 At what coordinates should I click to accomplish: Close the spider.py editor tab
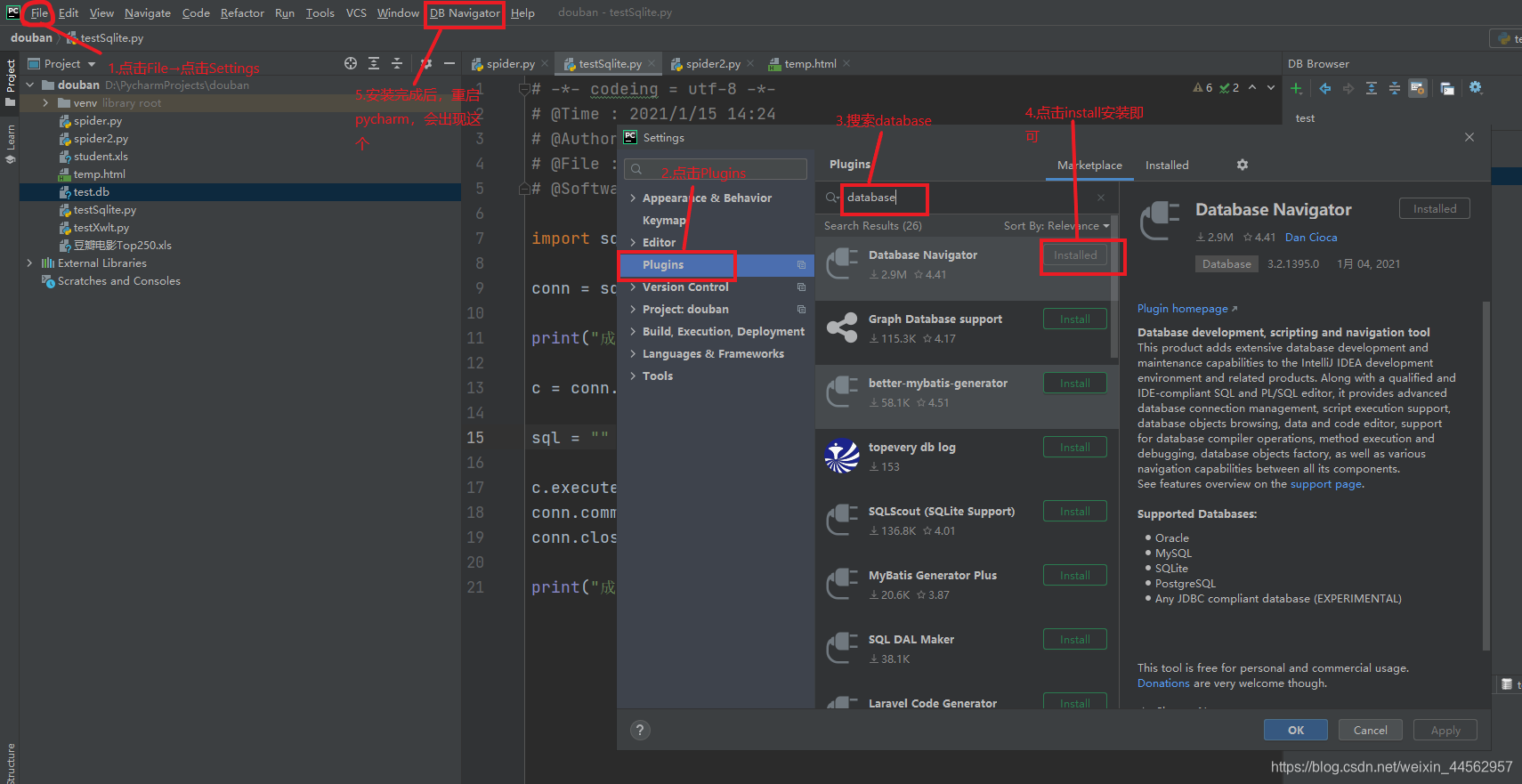point(546,63)
